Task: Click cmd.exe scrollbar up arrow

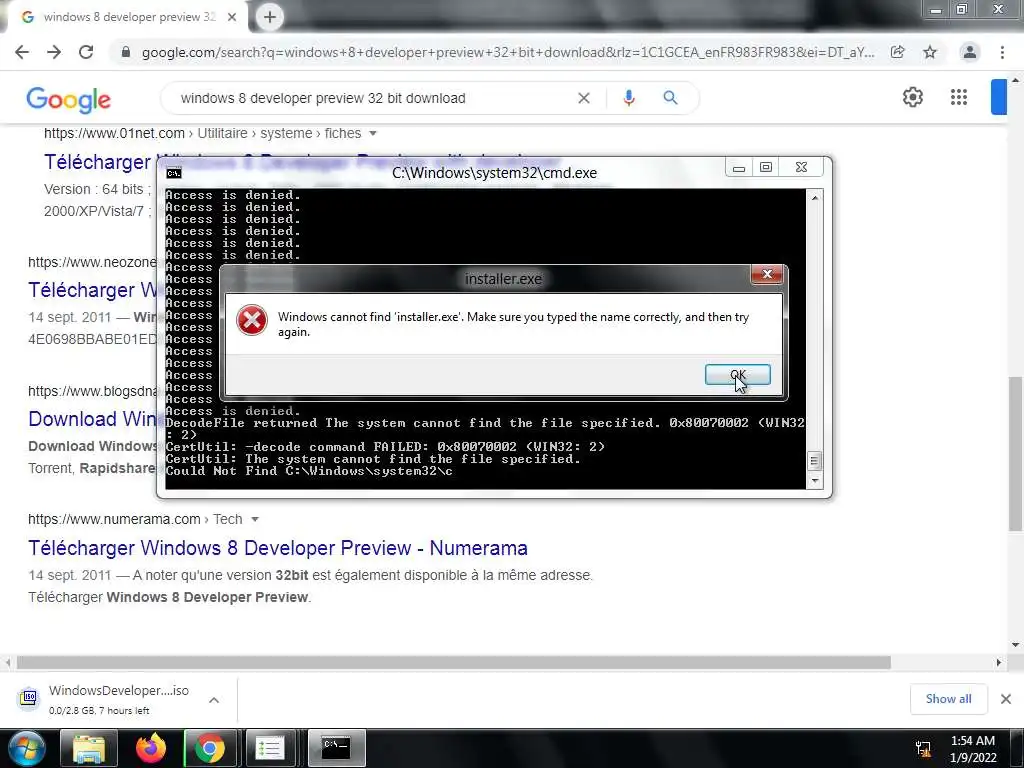Action: point(814,197)
